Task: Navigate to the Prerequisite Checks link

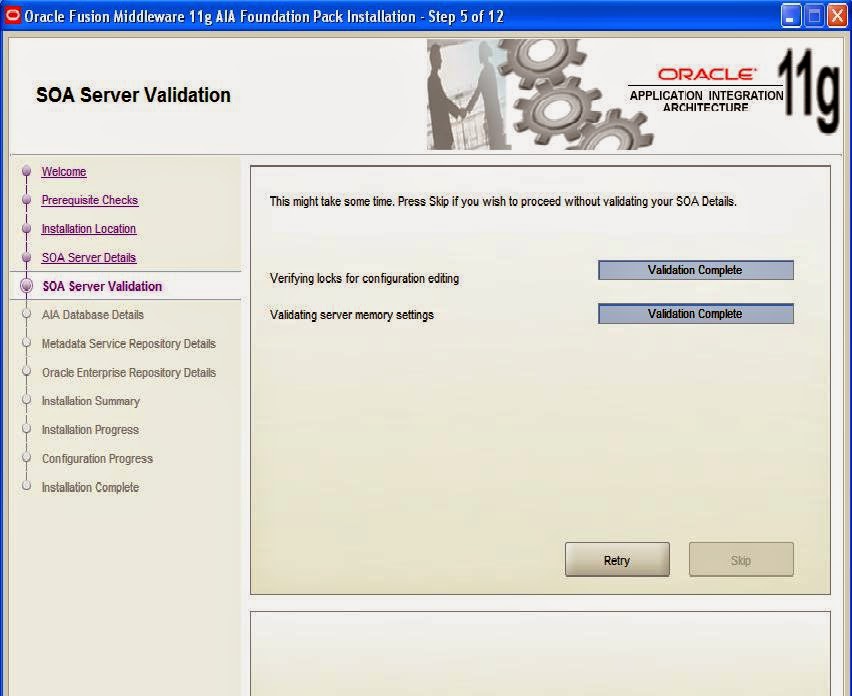Action: 89,200
